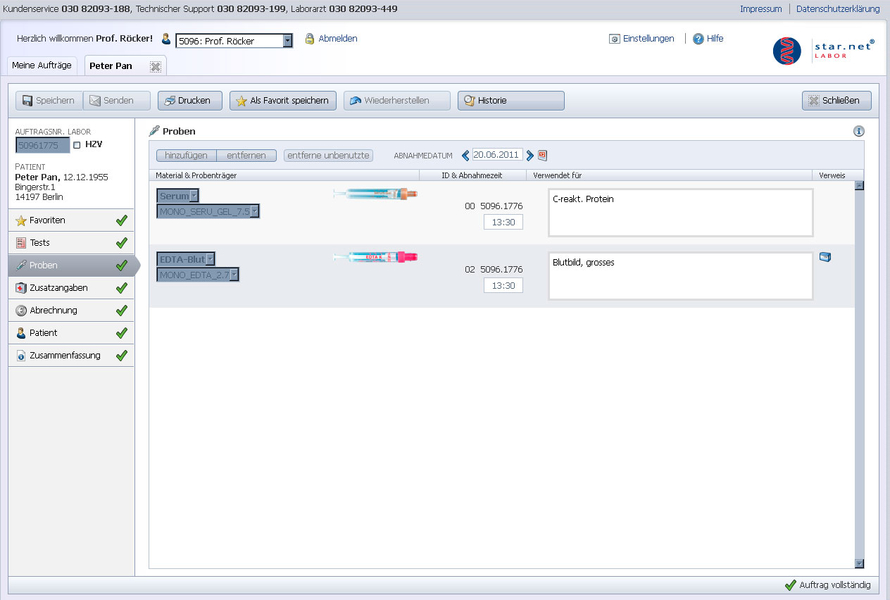Click the previous date arrow for Abnahmedatum

click(x=465, y=155)
